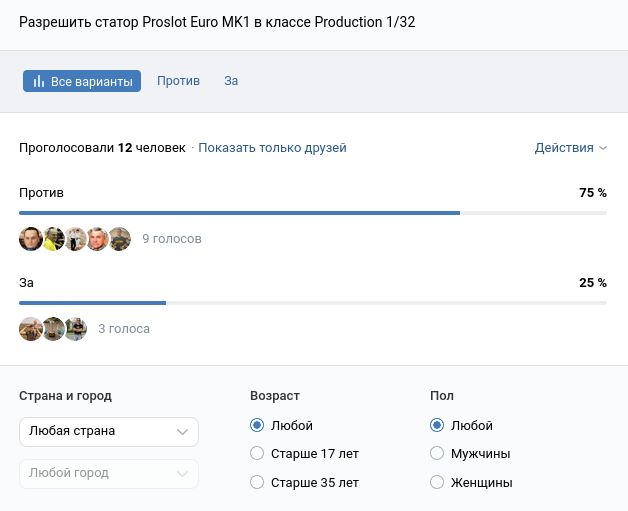Image resolution: width=628 pixels, height=511 pixels.
Task: Expand the Действия actions menu
Action: coord(564,148)
